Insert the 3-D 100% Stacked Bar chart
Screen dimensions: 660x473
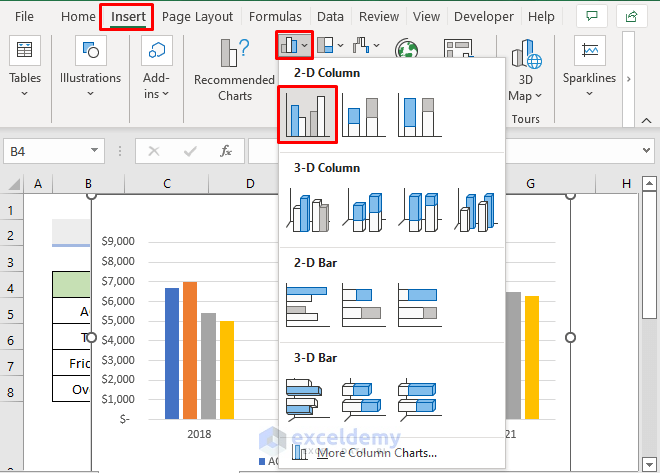pos(419,399)
